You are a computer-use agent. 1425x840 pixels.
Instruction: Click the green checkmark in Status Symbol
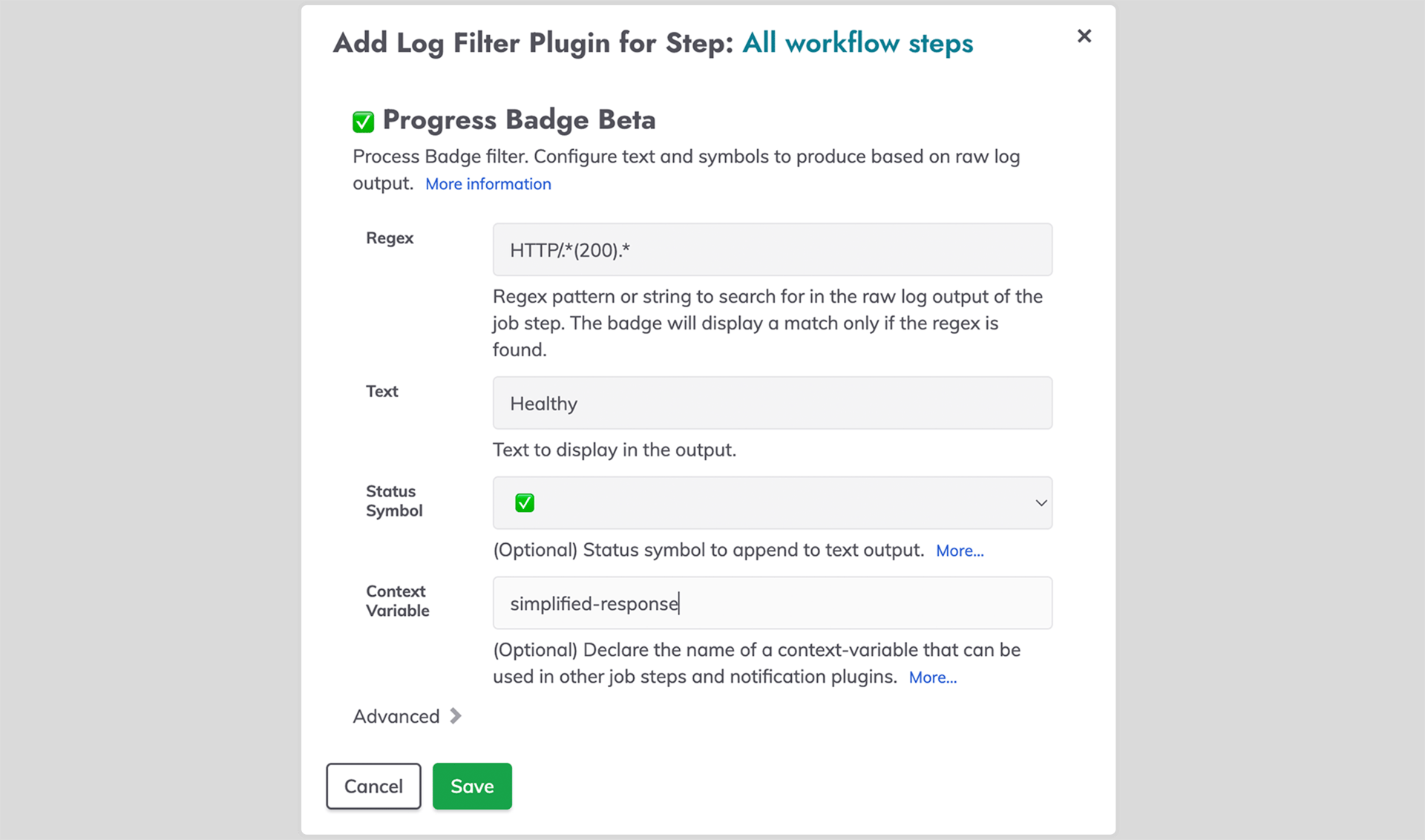point(525,503)
